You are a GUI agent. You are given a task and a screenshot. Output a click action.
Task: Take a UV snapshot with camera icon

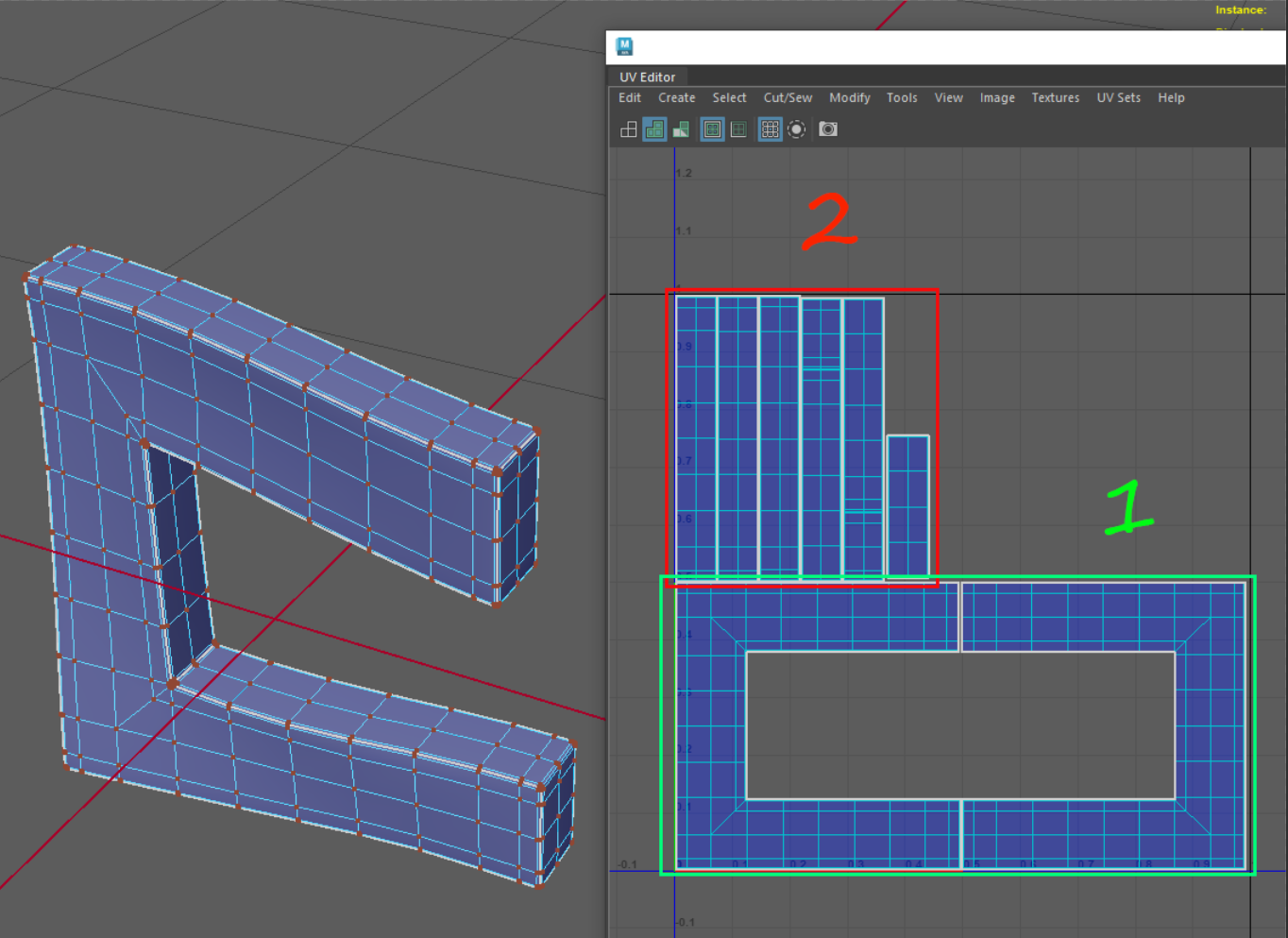828,129
